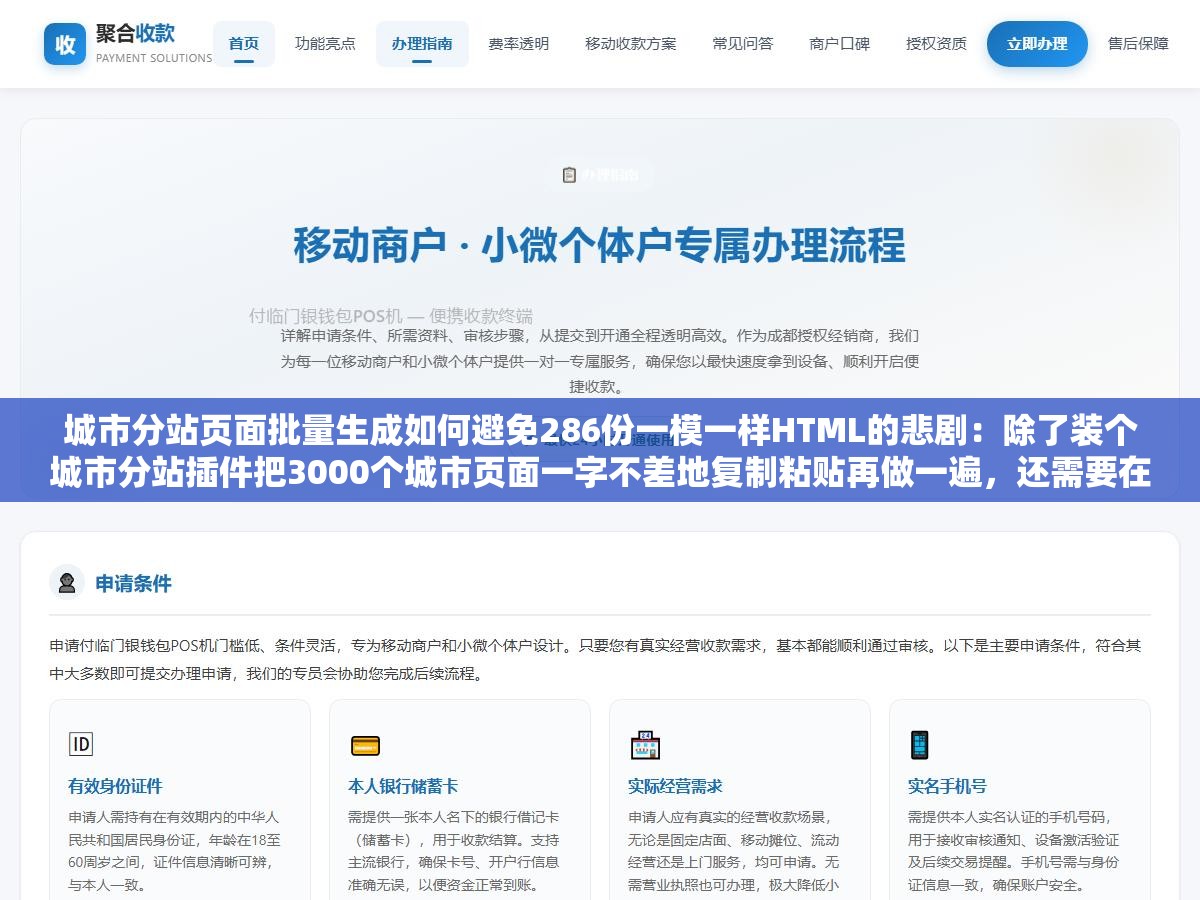
Task: Click the hero title 移动商户 · 小微个体户专属办理流程
Action: click(x=599, y=246)
